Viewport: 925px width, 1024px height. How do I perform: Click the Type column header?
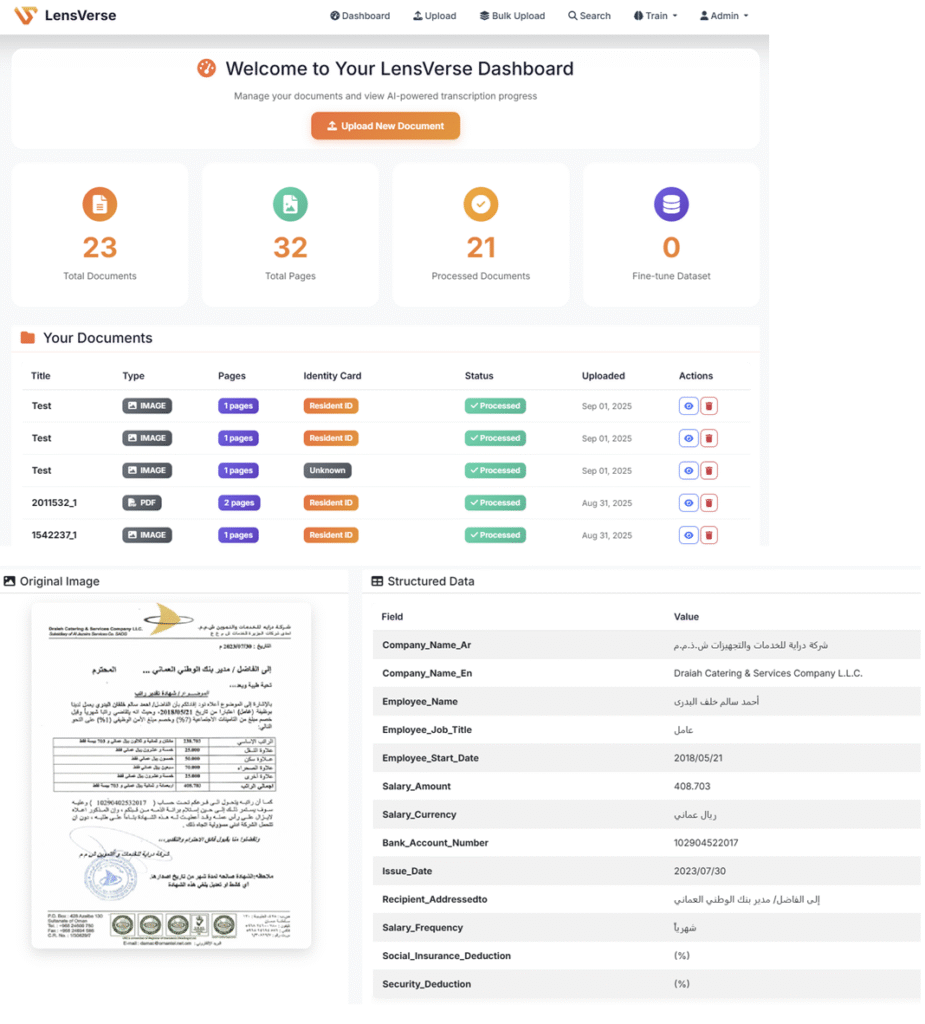point(133,376)
